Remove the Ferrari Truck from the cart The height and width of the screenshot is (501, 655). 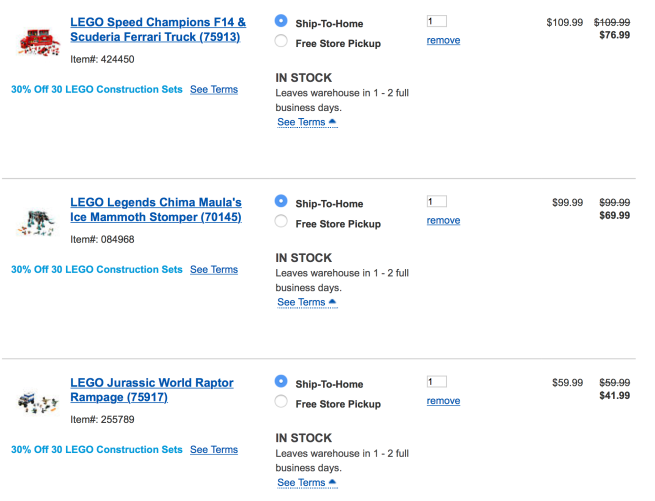[x=443, y=41]
